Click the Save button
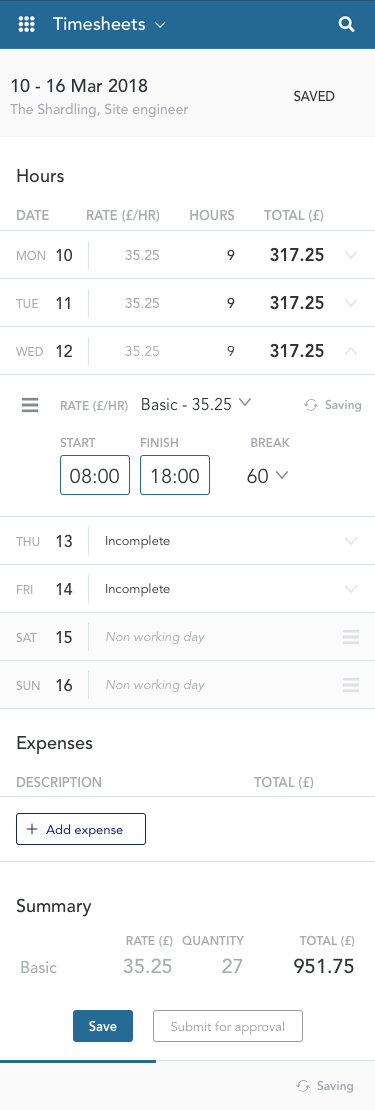The height and width of the screenshot is (1110, 375). [x=103, y=1026]
